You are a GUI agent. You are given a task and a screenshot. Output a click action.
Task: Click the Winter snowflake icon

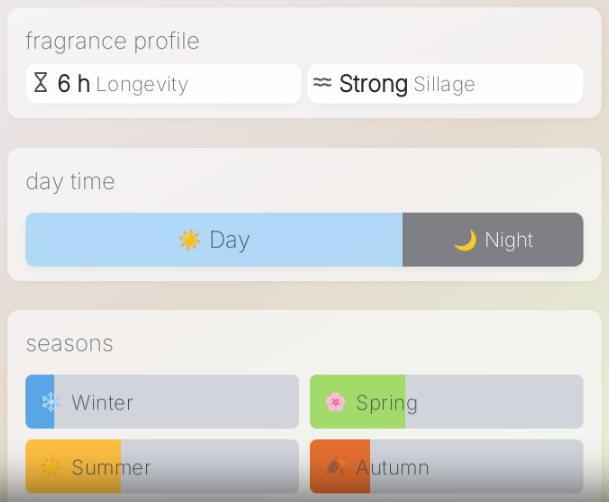[50, 402]
